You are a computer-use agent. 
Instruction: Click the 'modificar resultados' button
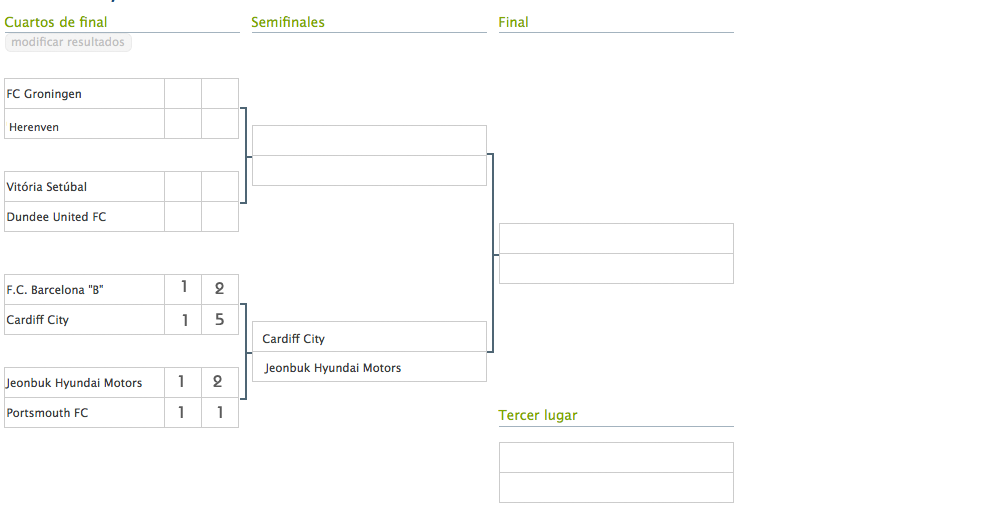pyautogui.click(x=68, y=42)
